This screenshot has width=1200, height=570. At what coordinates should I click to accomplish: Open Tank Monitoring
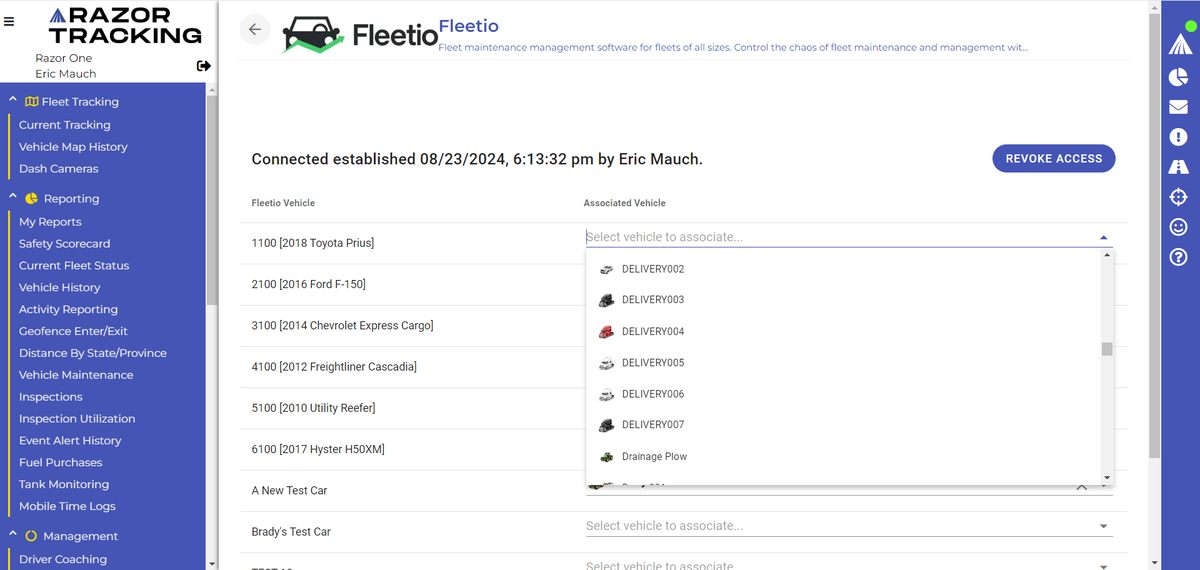(64, 485)
